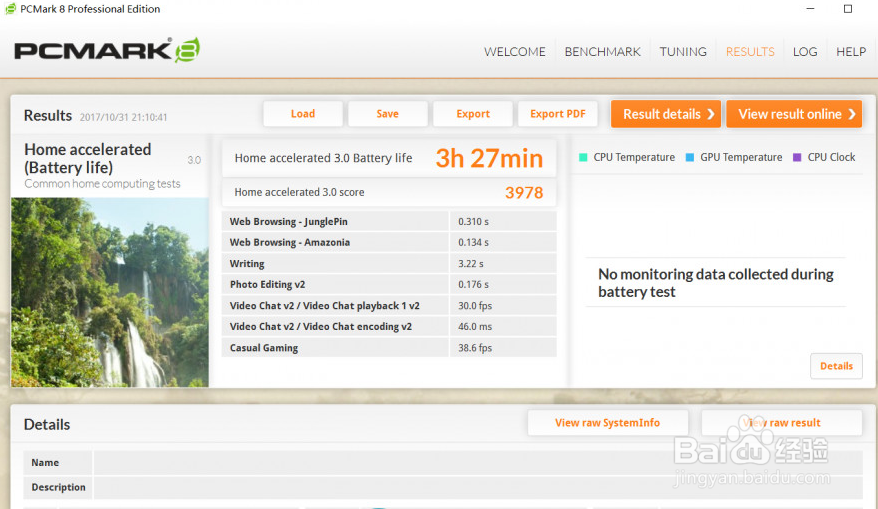Click the Export button
This screenshot has width=878, height=509.
tap(473, 114)
